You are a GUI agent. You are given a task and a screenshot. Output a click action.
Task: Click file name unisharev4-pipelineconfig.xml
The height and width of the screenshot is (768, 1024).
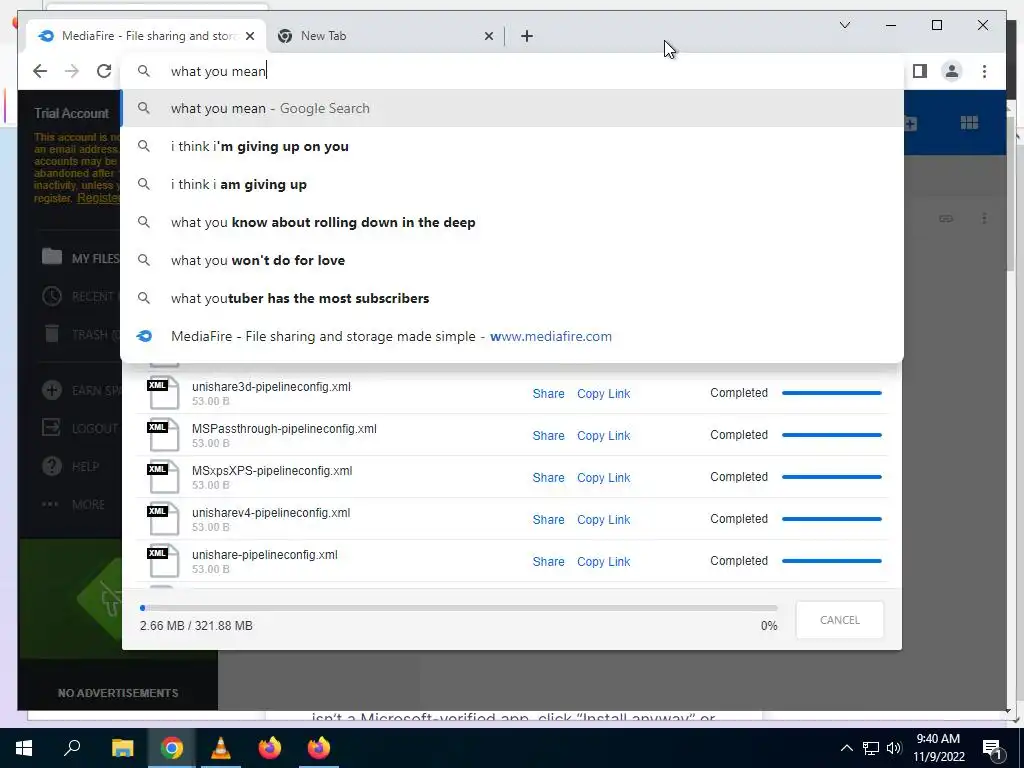271,513
